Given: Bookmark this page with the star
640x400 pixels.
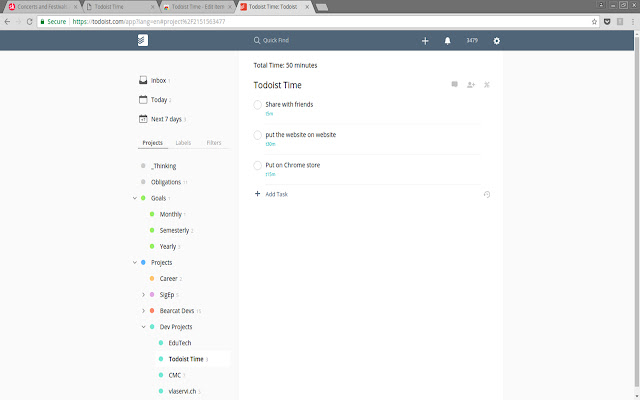Looking at the screenshot, I should [594, 22].
